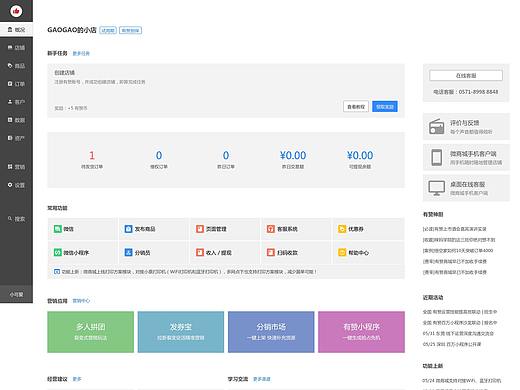
Task: Open the green 多人拼团 card
Action: 91,332
